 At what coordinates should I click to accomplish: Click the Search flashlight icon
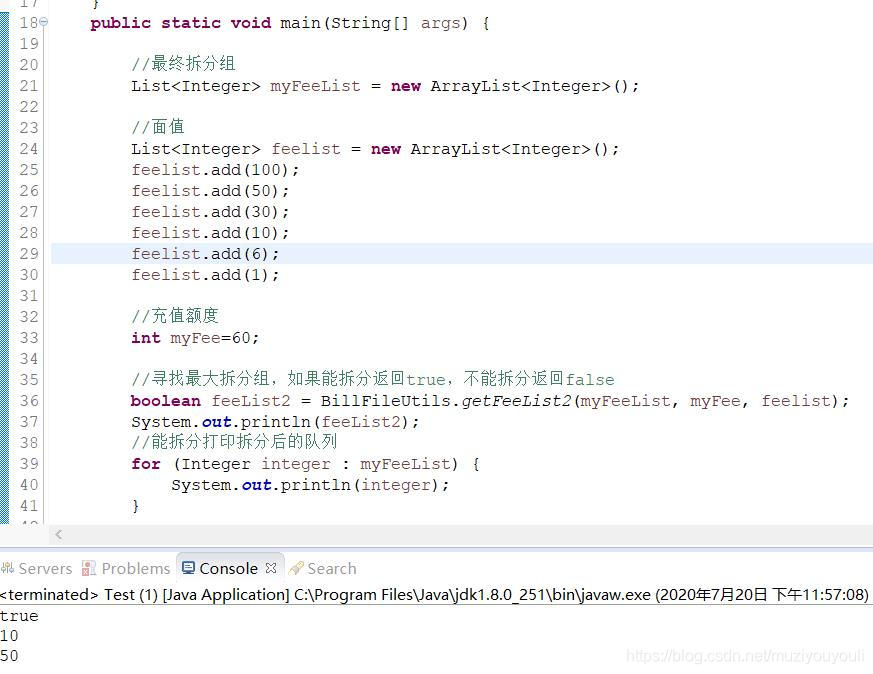click(296, 568)
